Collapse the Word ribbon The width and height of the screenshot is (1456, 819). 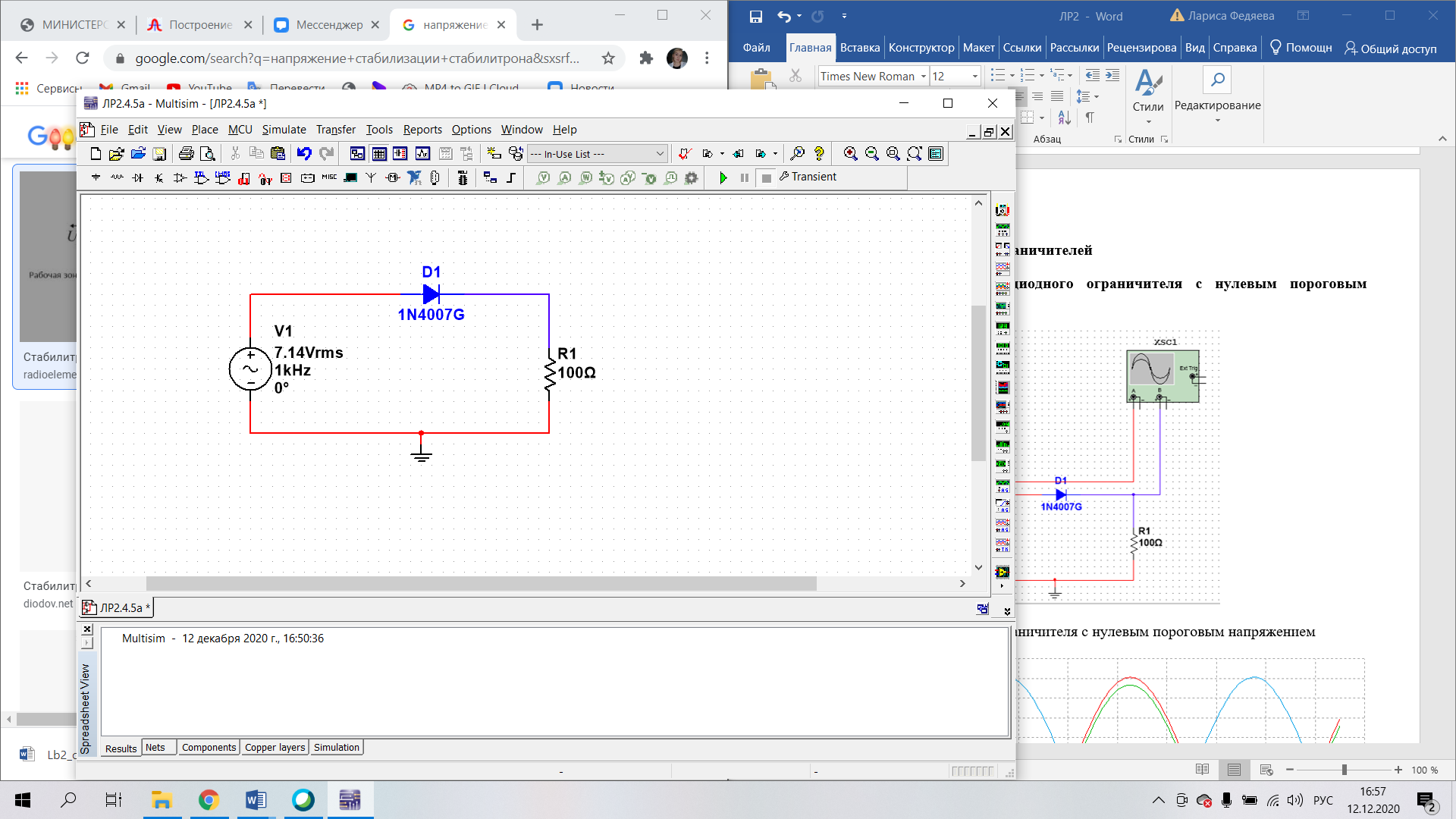click(1442, 139)
